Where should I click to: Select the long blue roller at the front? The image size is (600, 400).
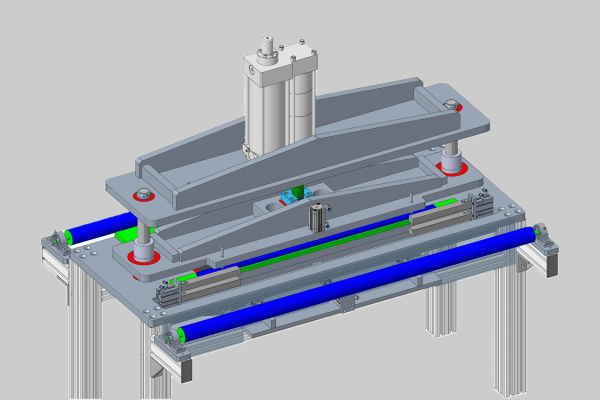355,284
